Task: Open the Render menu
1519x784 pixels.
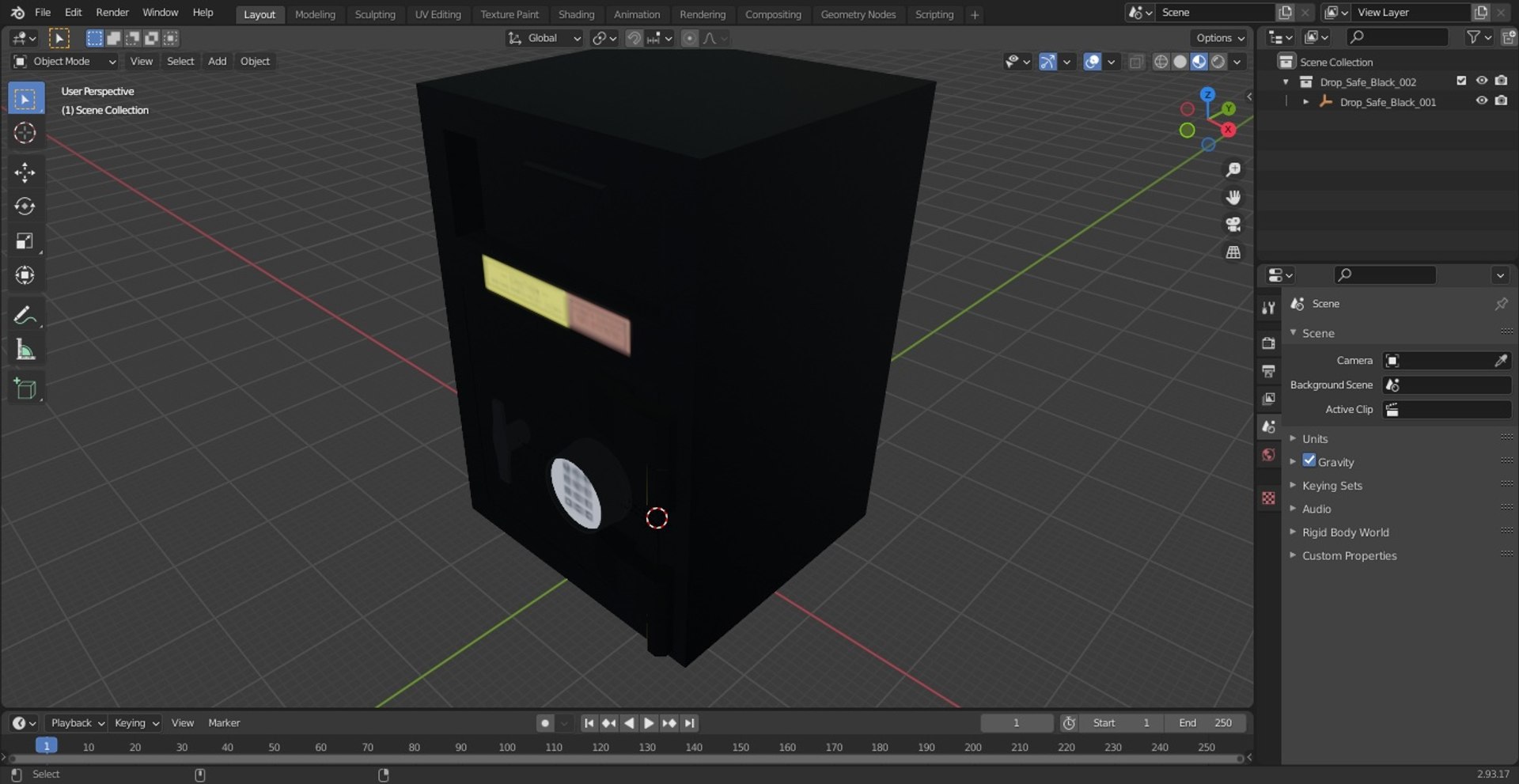Action: 112,13
